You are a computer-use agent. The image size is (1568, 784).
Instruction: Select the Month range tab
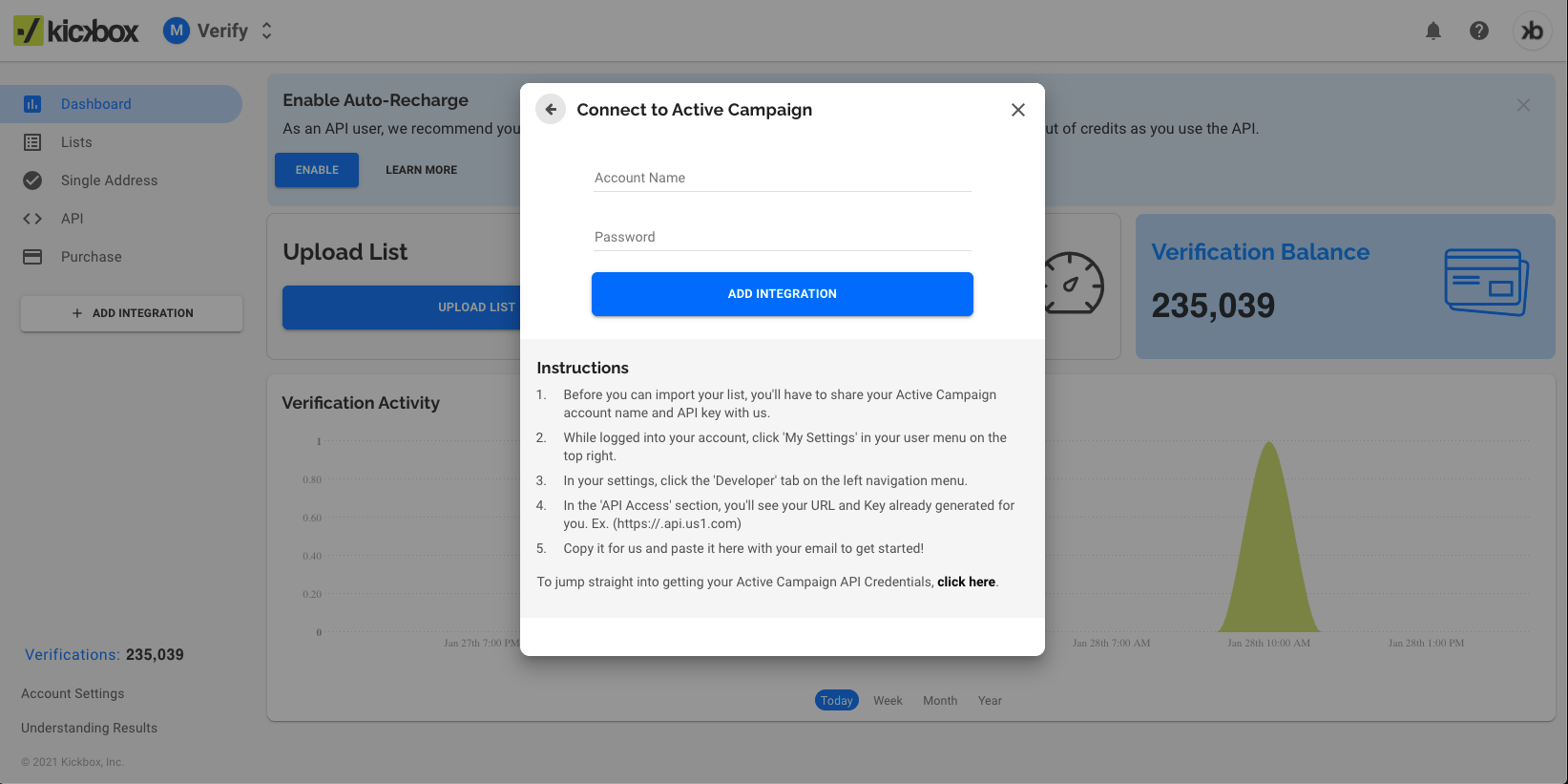940,701
